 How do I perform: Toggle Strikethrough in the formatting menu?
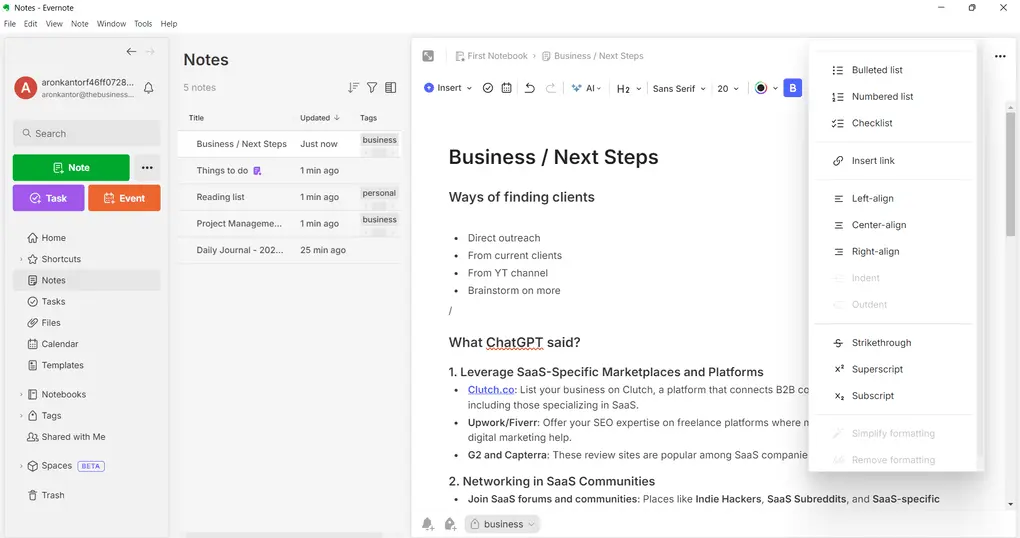point(881,343)
